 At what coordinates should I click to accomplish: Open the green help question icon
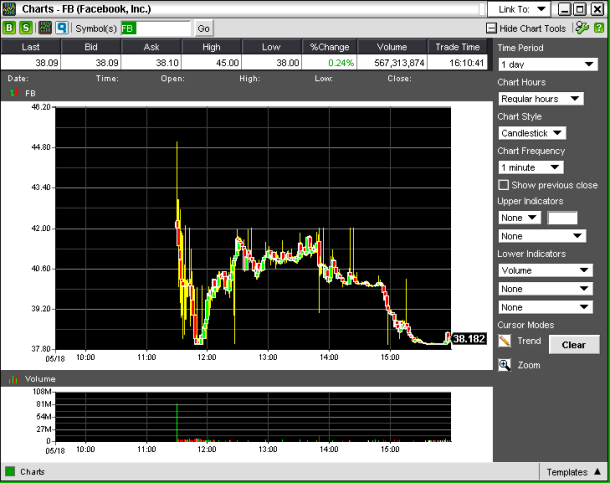click(599, 28)
